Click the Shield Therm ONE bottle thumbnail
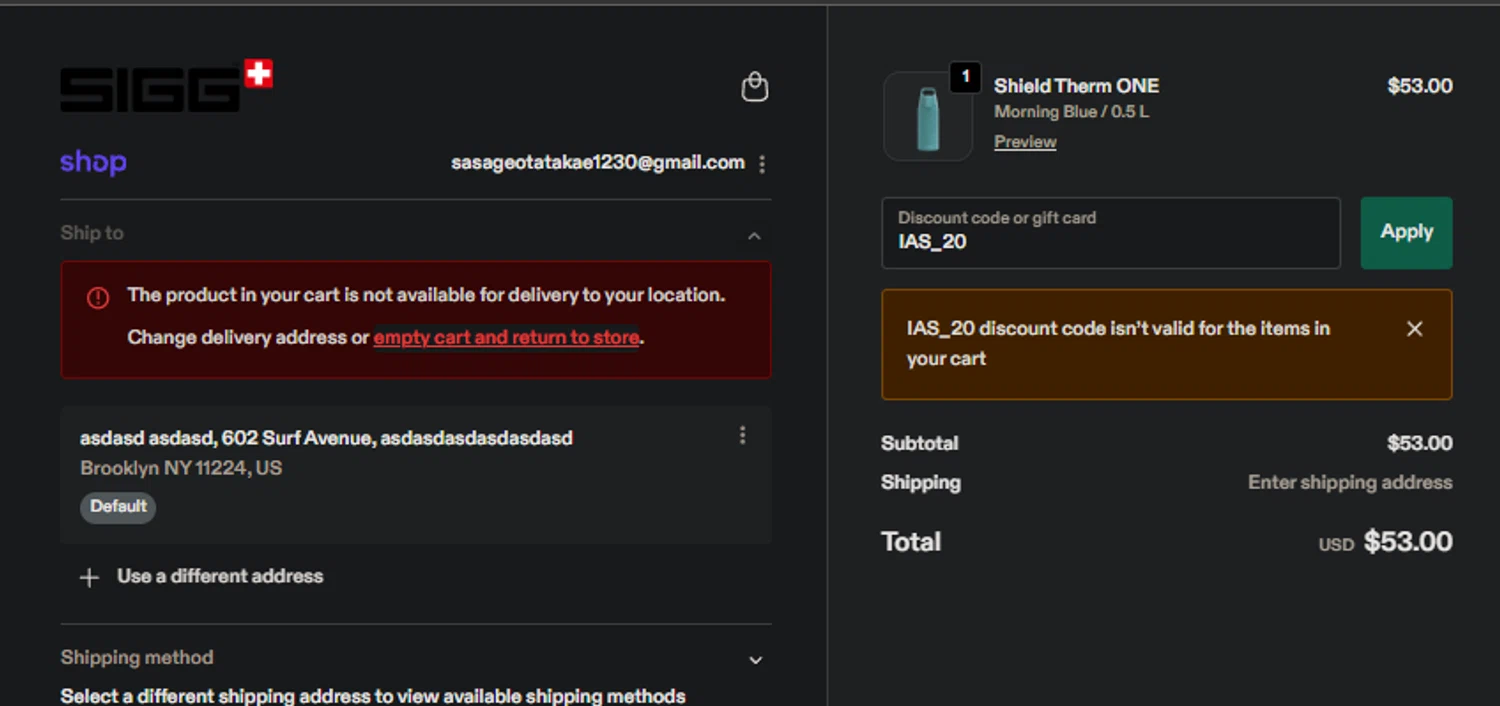Image resolution: width=1500 pixels, height=706 pixels. [x=928, y=117]
